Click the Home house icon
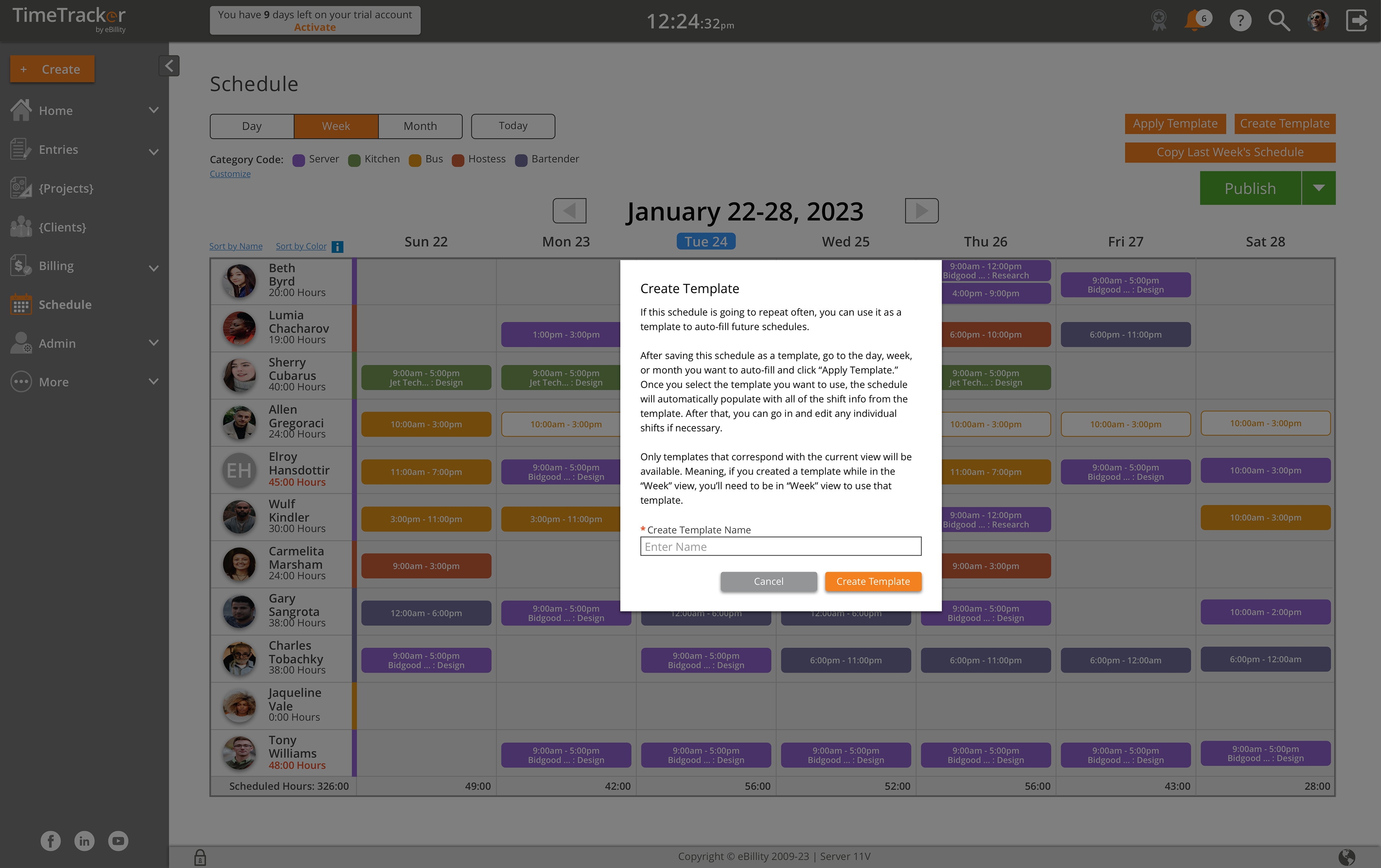1381x868 pixels. coord(20,110)
